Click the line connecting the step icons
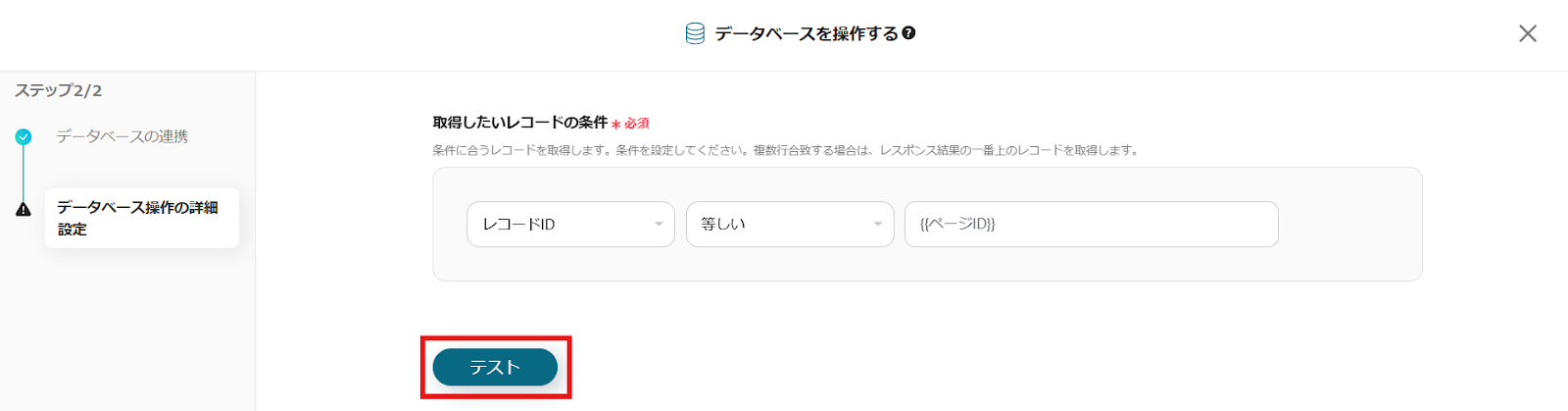The width and height of the screenshot is (1568, 411). pyautogui.click(x=24, y=174)
